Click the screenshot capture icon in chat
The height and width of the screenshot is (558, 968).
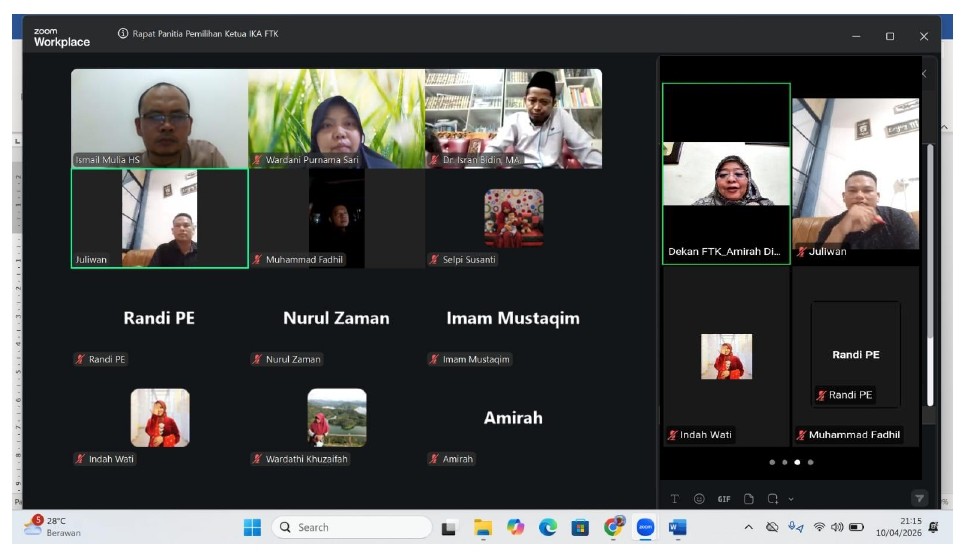coord(772,498)
